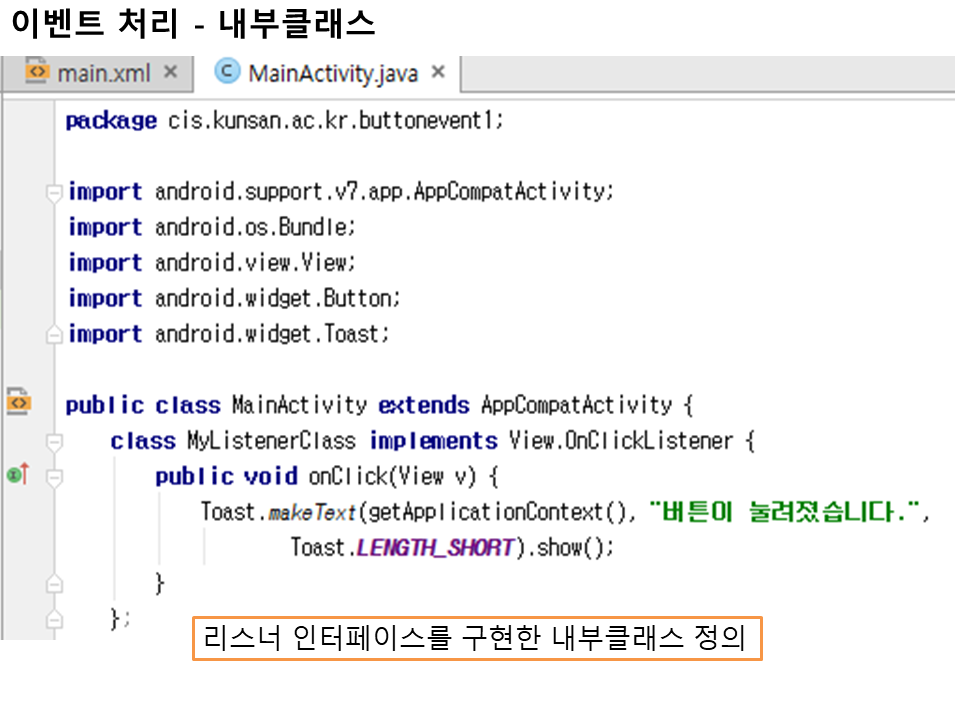Select the MainActivity.java tab
This screenshot has height=720, width=960.
[332, 73]
